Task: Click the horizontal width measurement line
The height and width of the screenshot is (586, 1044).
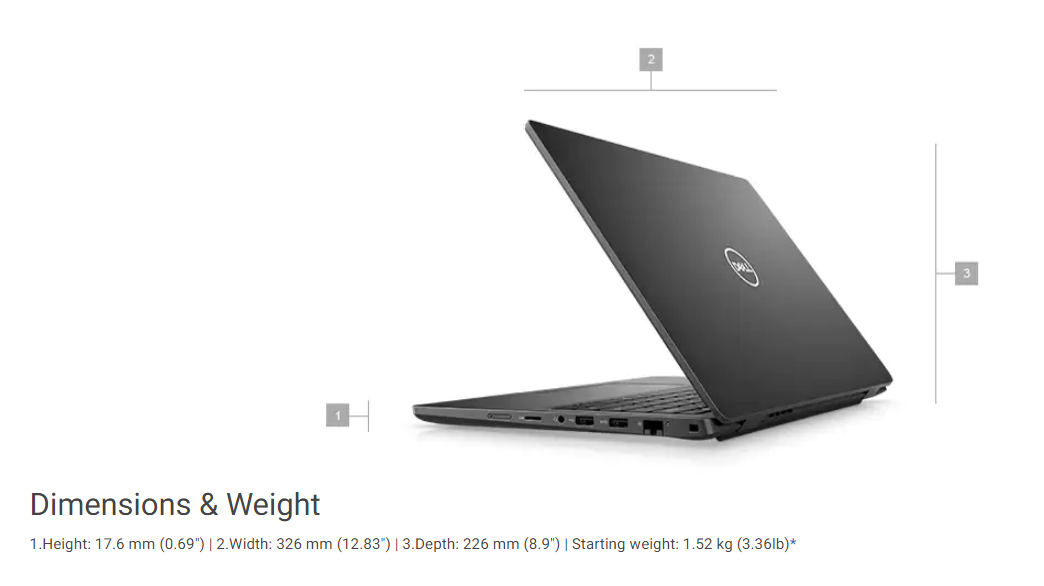Action: click(x=651, y=90)
